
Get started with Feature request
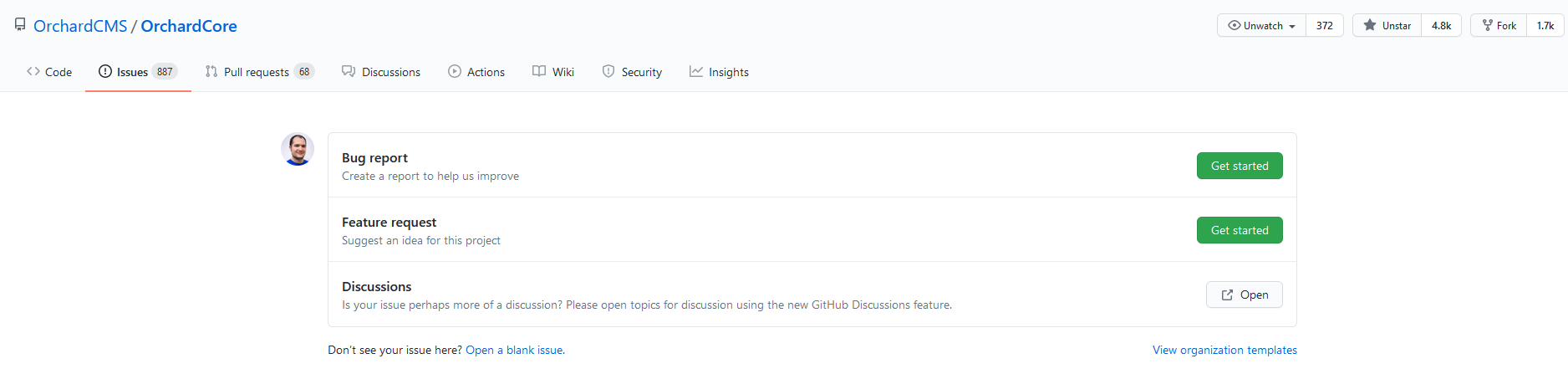(1240, 230)
